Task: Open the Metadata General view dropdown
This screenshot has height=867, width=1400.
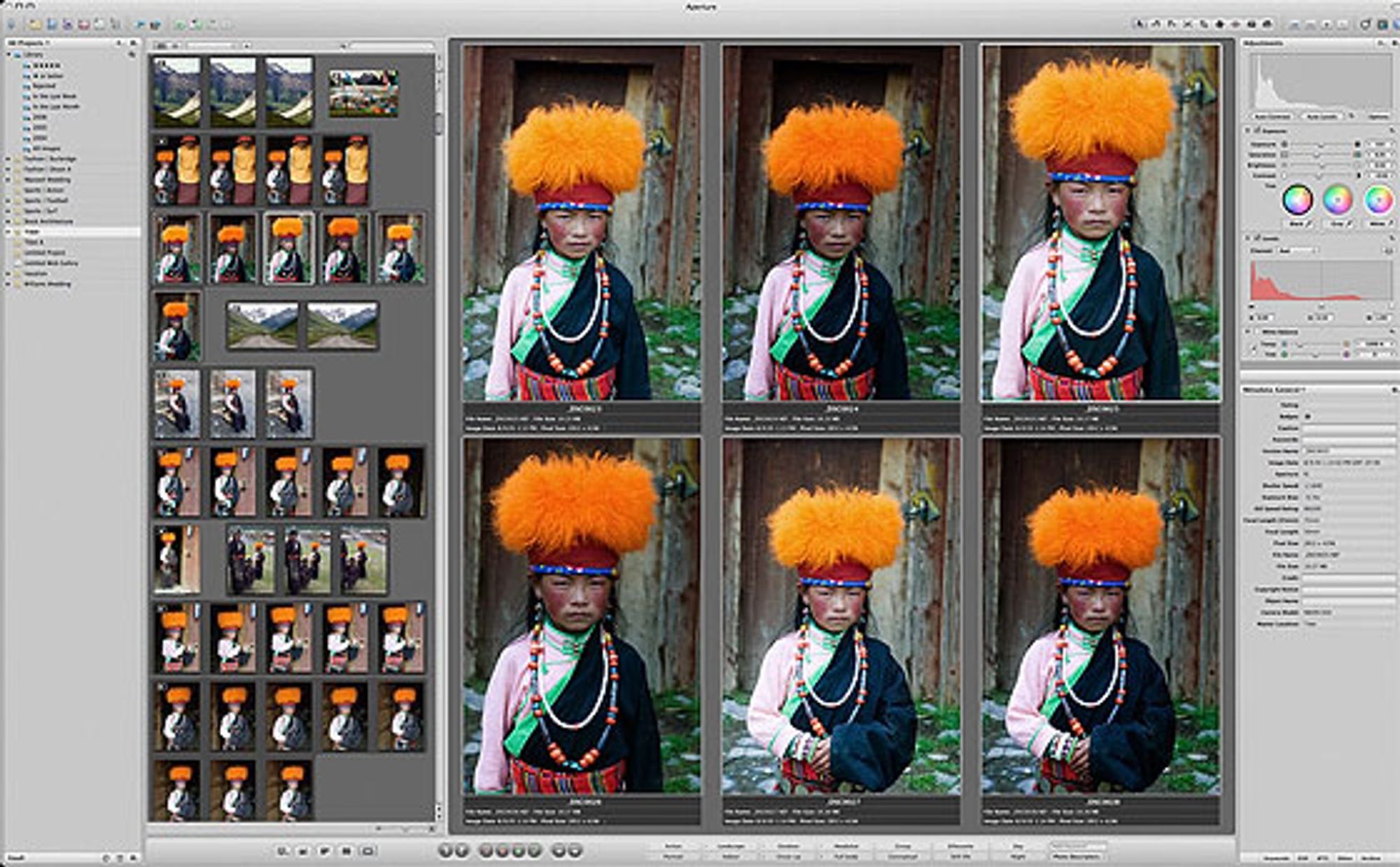Action: [x=1273, y=390]
